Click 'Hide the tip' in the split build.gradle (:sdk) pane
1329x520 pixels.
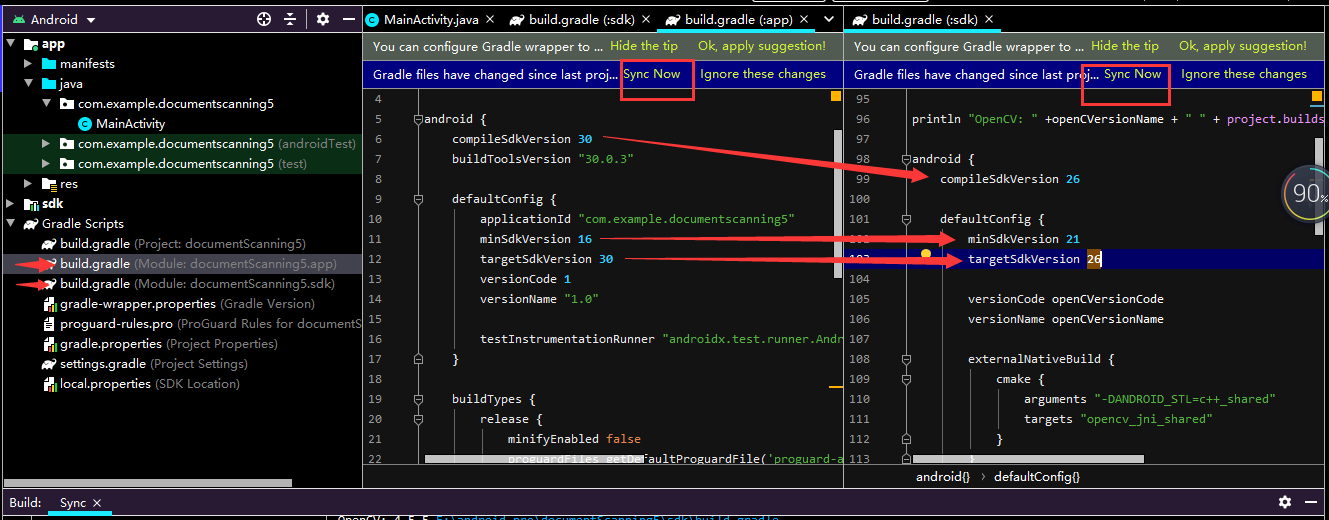pyautogui.click(x=1125, y=46)
